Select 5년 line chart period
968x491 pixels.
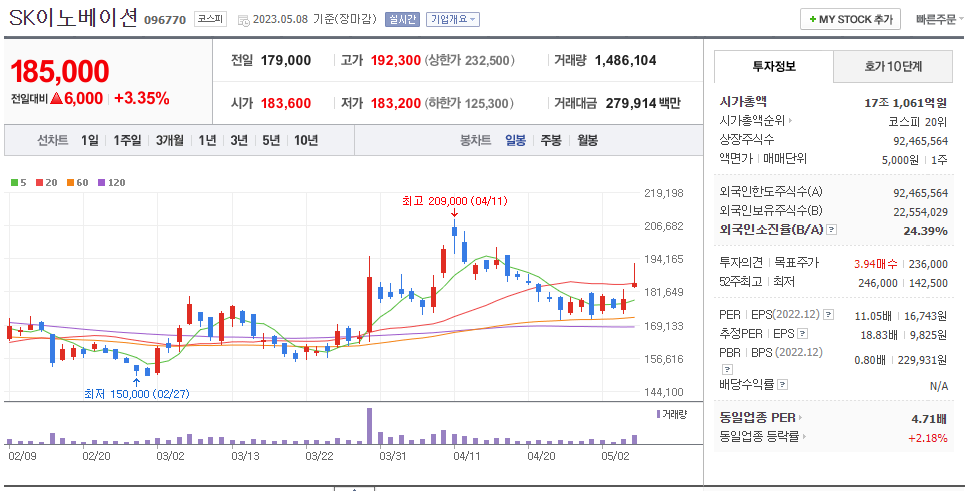point(271,141)
